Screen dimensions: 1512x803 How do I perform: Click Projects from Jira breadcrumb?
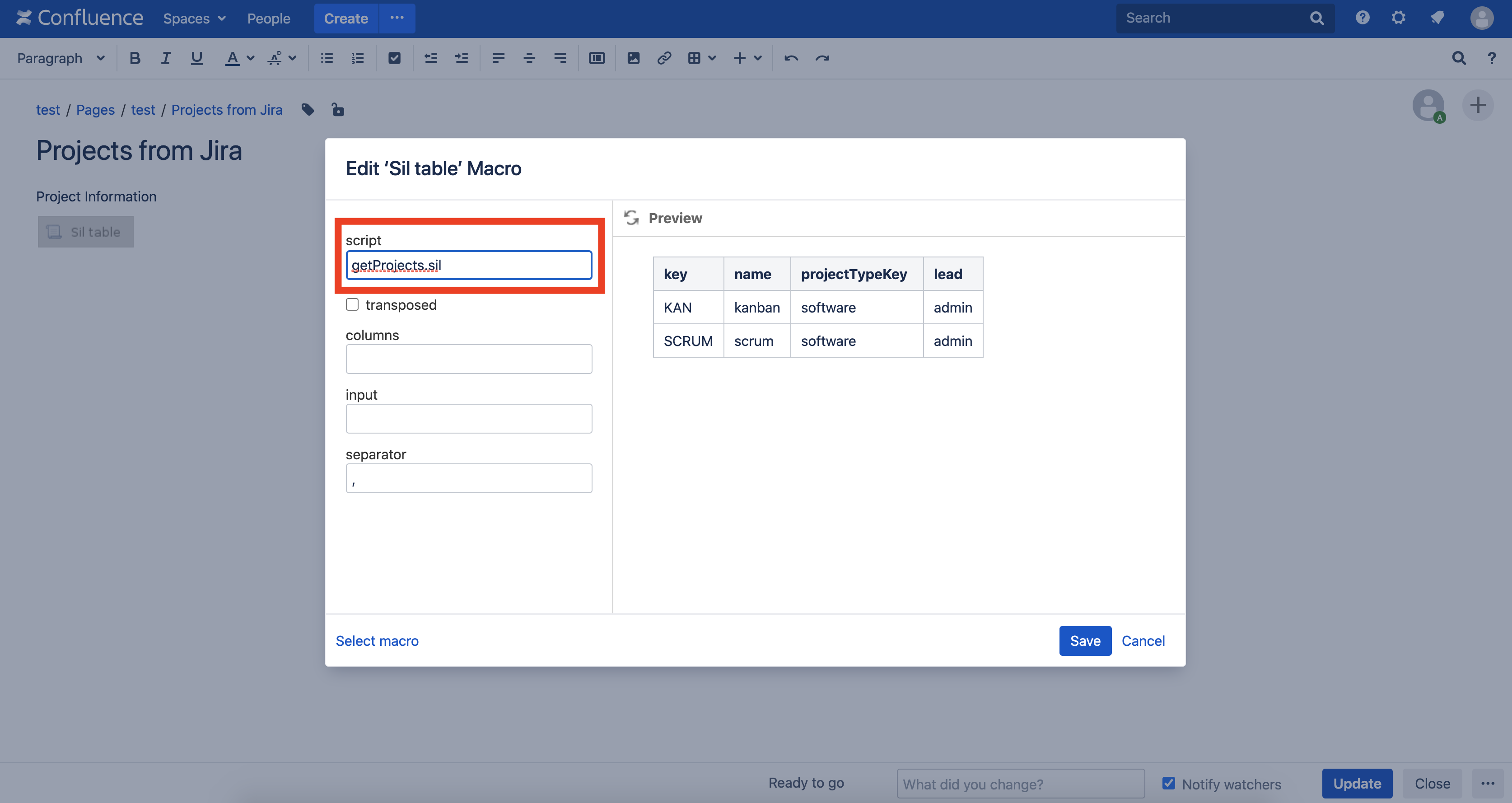227,110
